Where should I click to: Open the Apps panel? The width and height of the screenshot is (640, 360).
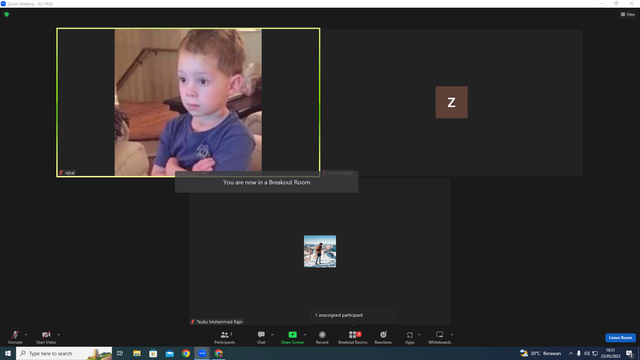tap(410, 337)
